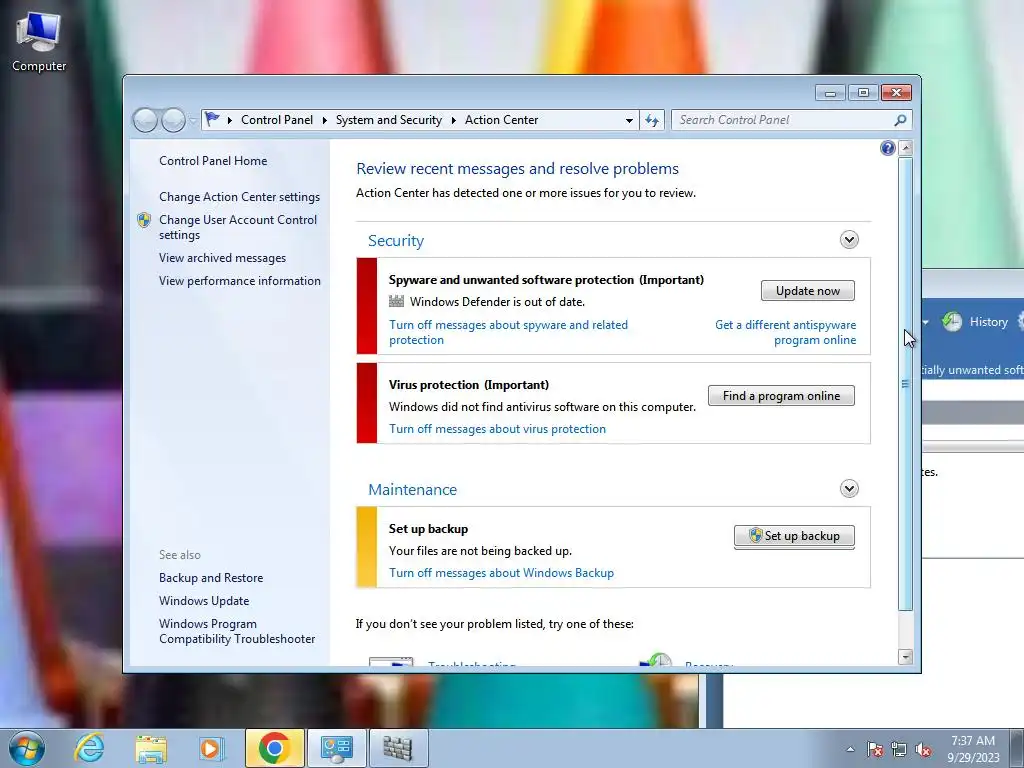This screenshot has width=1024, height=768.
Task: Click the vertical scrollbar thumb in Action Center
Action: click(905, 384)
